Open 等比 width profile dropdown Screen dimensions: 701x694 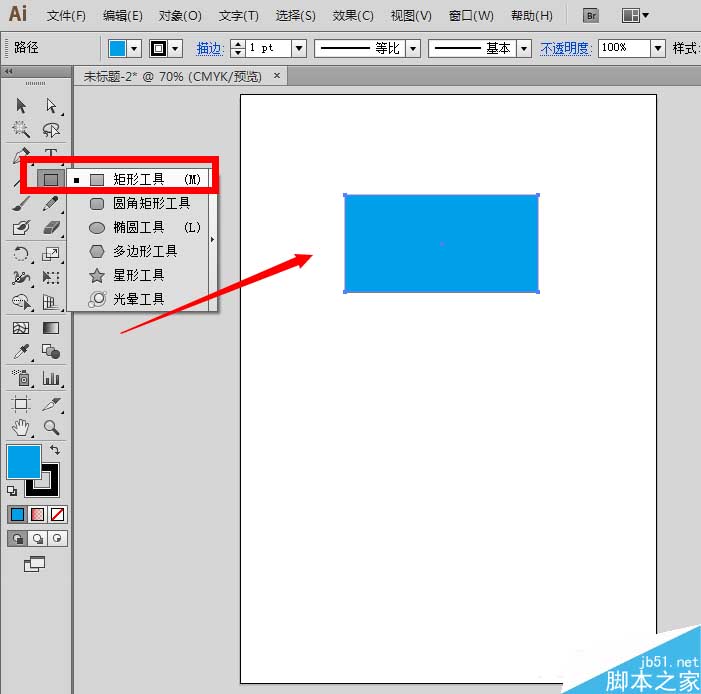click(x=413, y=48)
